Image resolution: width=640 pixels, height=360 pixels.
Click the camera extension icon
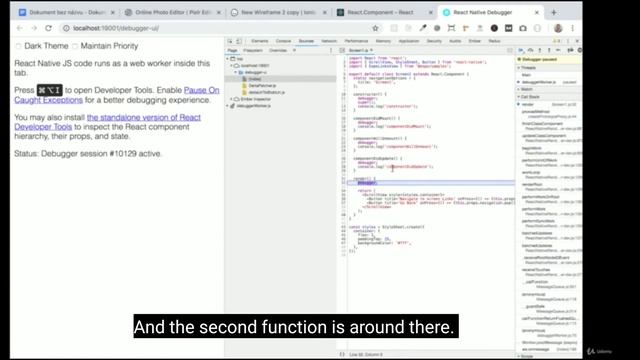coord(523,28)
